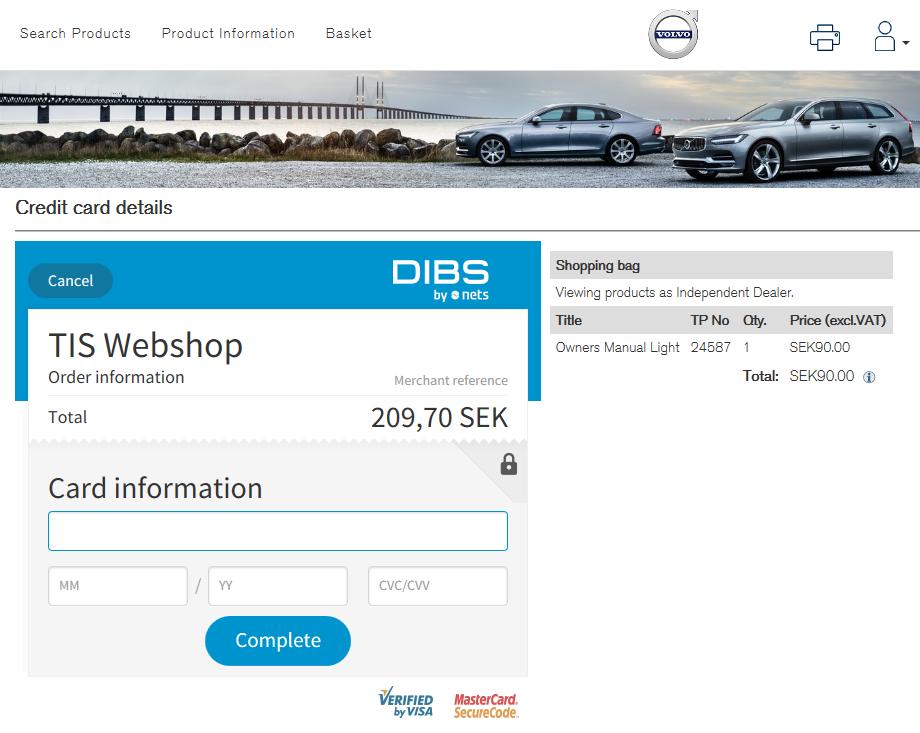Viewport: 920px width, 733px height.
Task: Focus the card number input field
Action: point(278,531)
